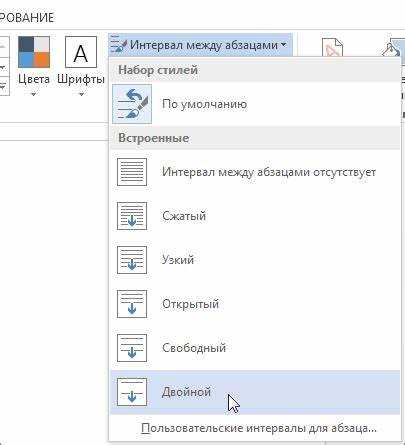Screen dimensions: 405x445
Task: Choose the Двойной spacing option
Action: click(x=255, y=392)
